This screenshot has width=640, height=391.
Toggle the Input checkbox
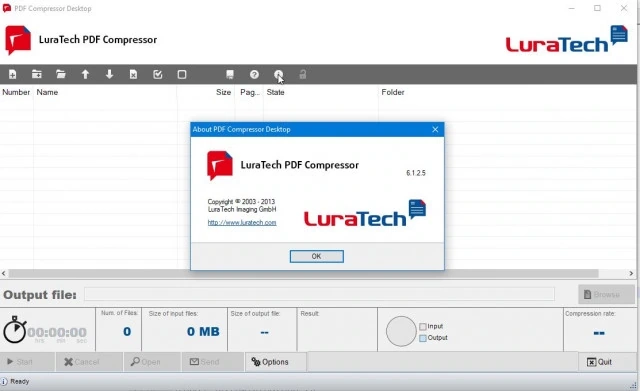[x=423, y=327]
